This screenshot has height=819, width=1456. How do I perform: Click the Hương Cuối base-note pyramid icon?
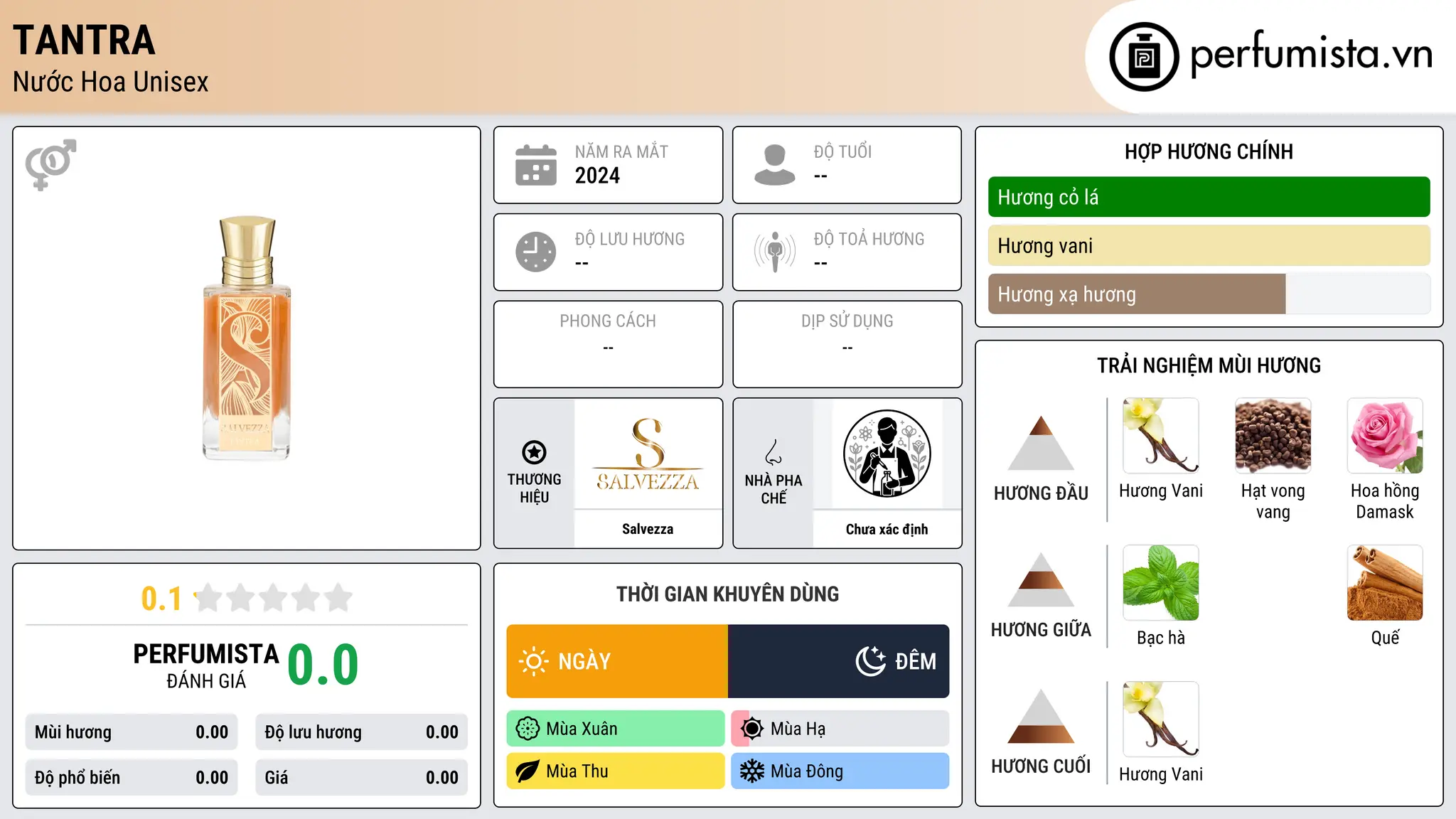1041,716
